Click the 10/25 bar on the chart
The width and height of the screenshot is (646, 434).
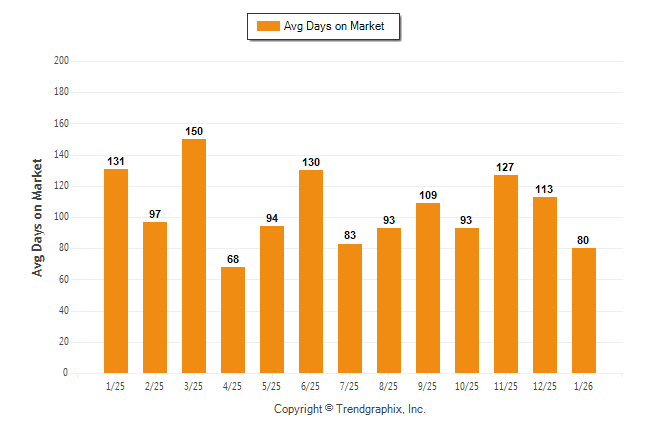tap(467, 300)
